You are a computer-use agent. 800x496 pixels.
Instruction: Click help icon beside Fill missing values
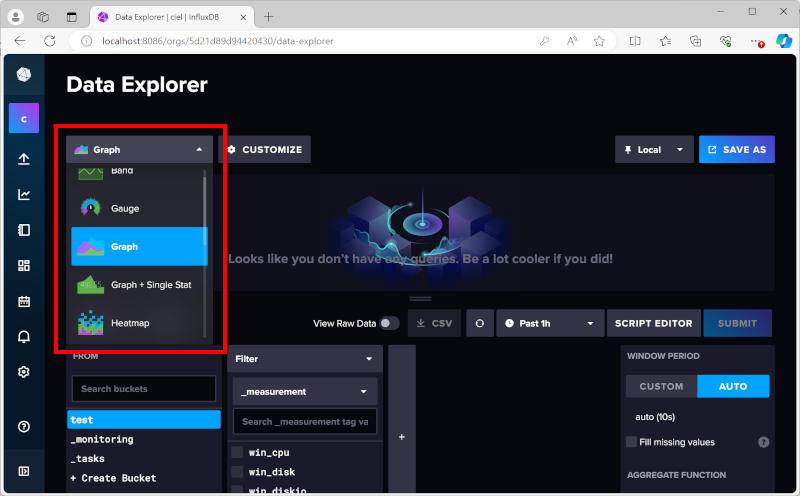pos(763,442)
